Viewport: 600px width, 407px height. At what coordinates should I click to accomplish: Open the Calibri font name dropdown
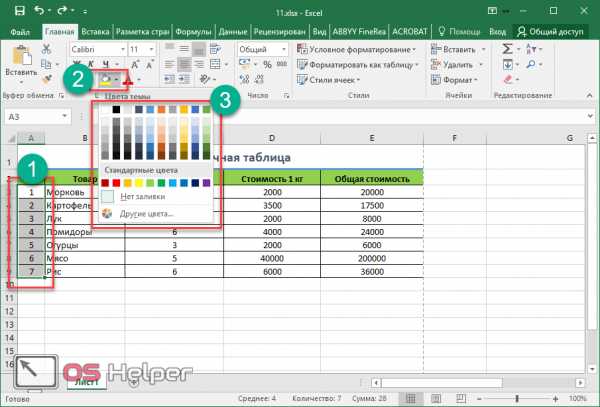(x=123, y=49)
